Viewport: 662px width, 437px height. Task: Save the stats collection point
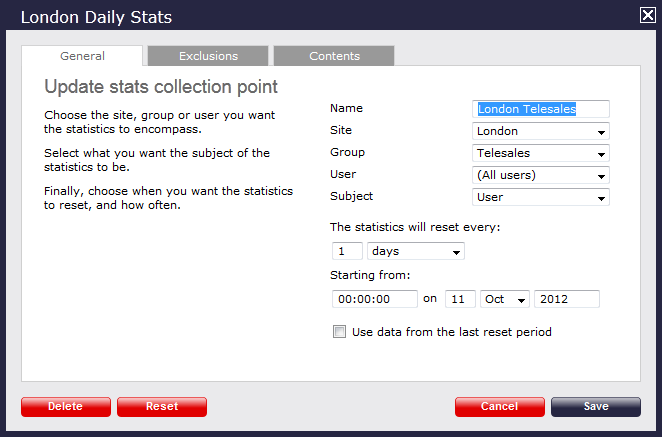click(595, 407)
